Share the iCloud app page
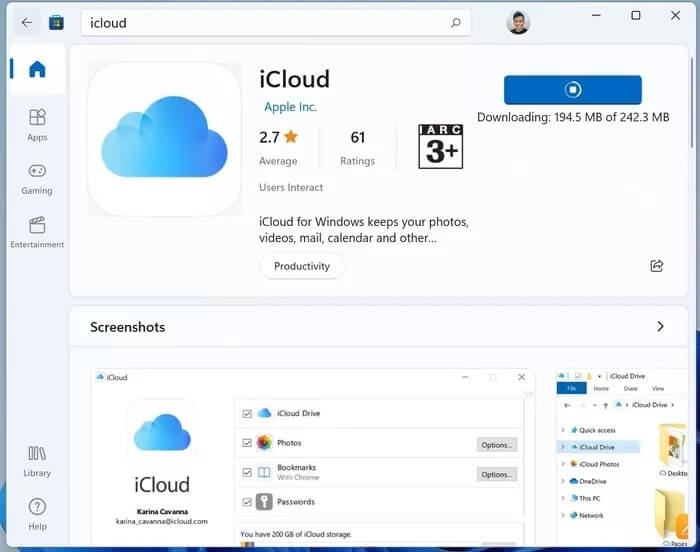The image size is (700, 552). (657, 266)
